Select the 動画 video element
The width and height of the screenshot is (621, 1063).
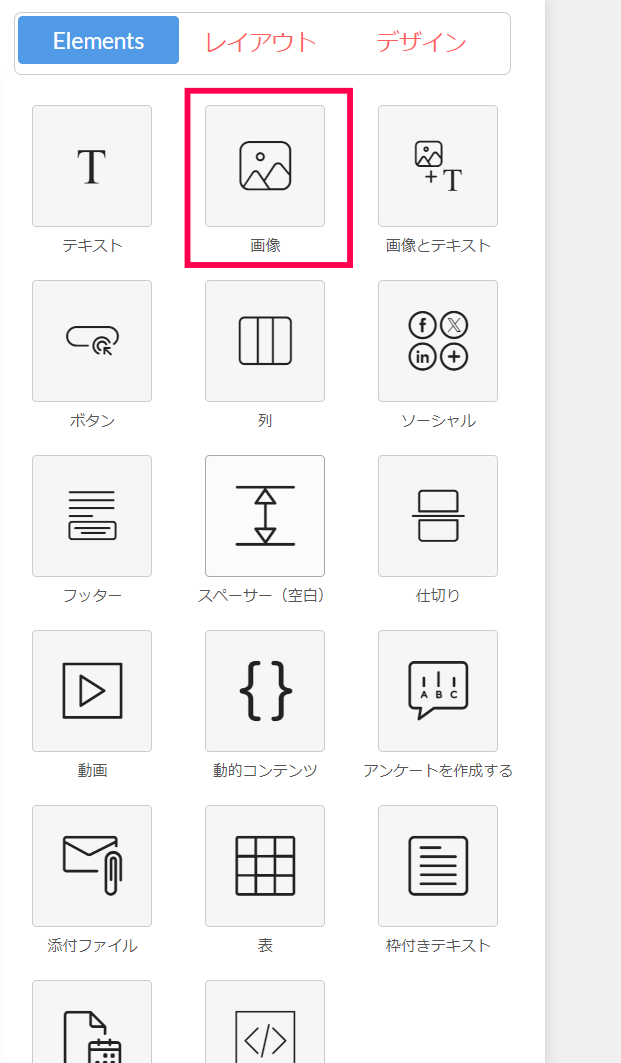[92, 691]
